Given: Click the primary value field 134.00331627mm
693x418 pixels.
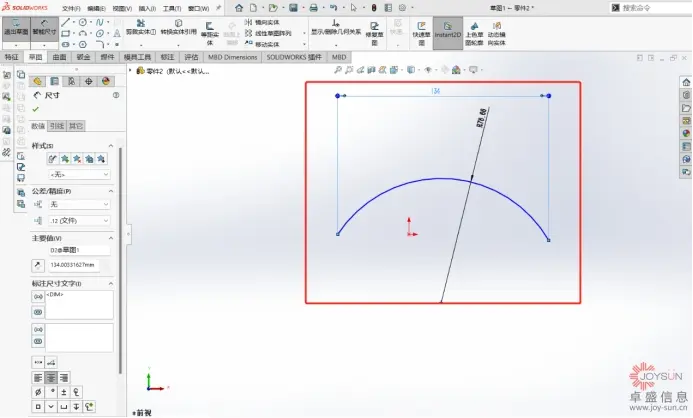Looking at the screenshot, I should (74, 265).
